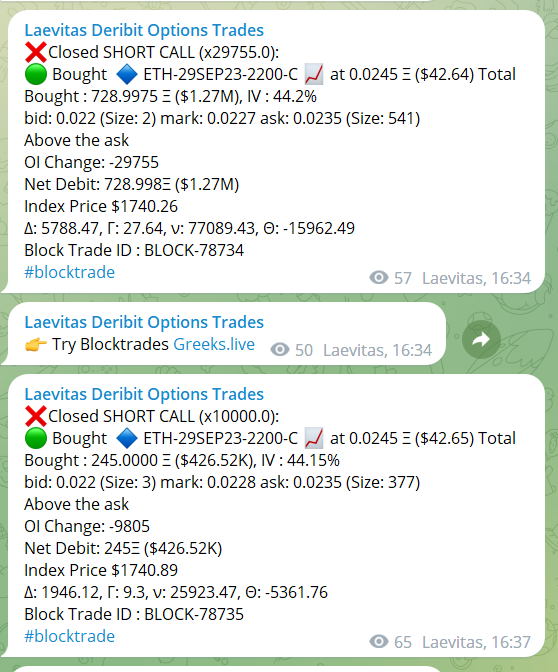Click text Index Price $1740.26
This screenshot has width=558, height=672.
(101, 206)
